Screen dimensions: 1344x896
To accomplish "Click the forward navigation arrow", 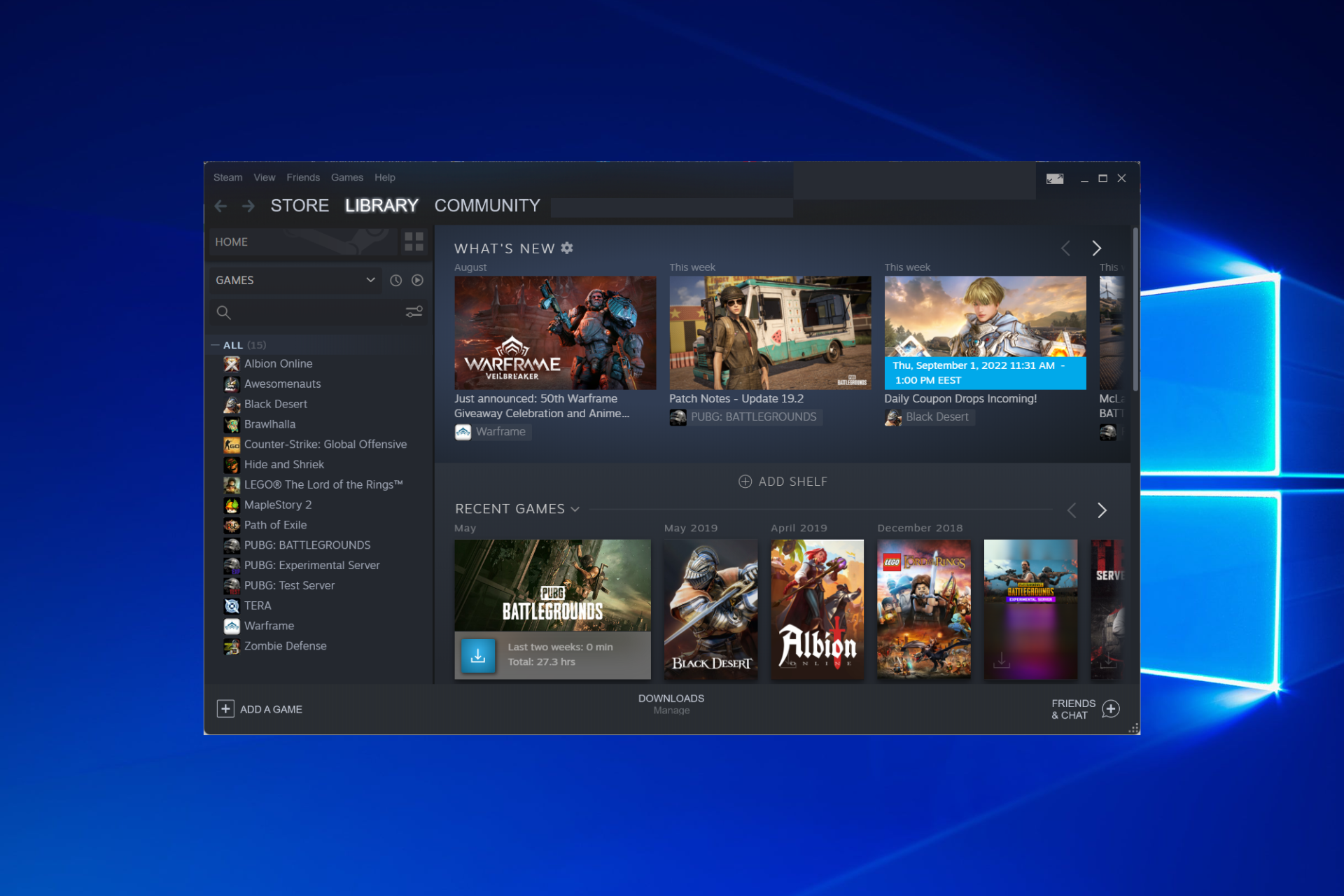I will pos(248,206).
